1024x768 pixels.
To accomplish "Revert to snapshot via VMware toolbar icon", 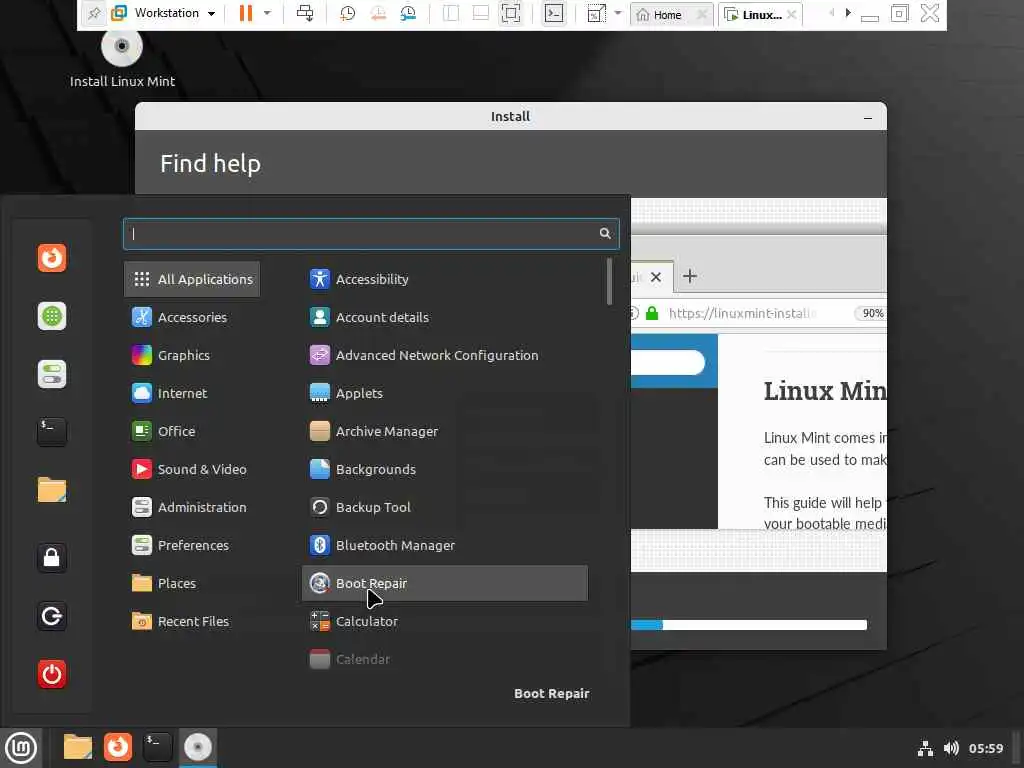I will click(x=377, y=13).
